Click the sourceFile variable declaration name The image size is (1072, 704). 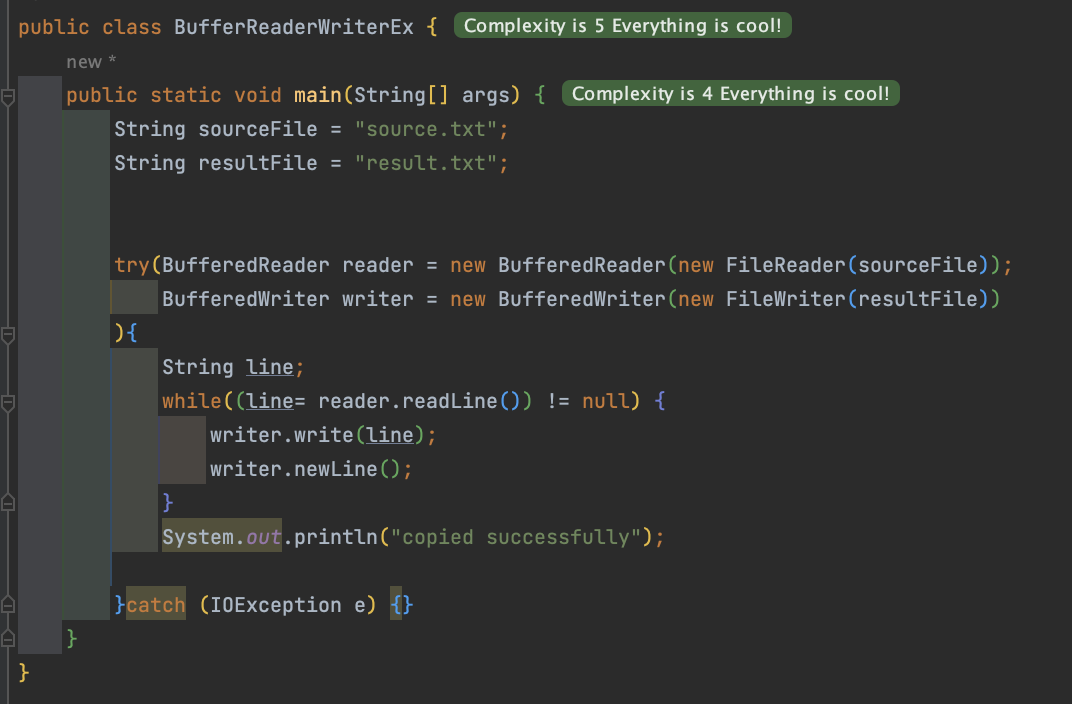pos(258,129)
